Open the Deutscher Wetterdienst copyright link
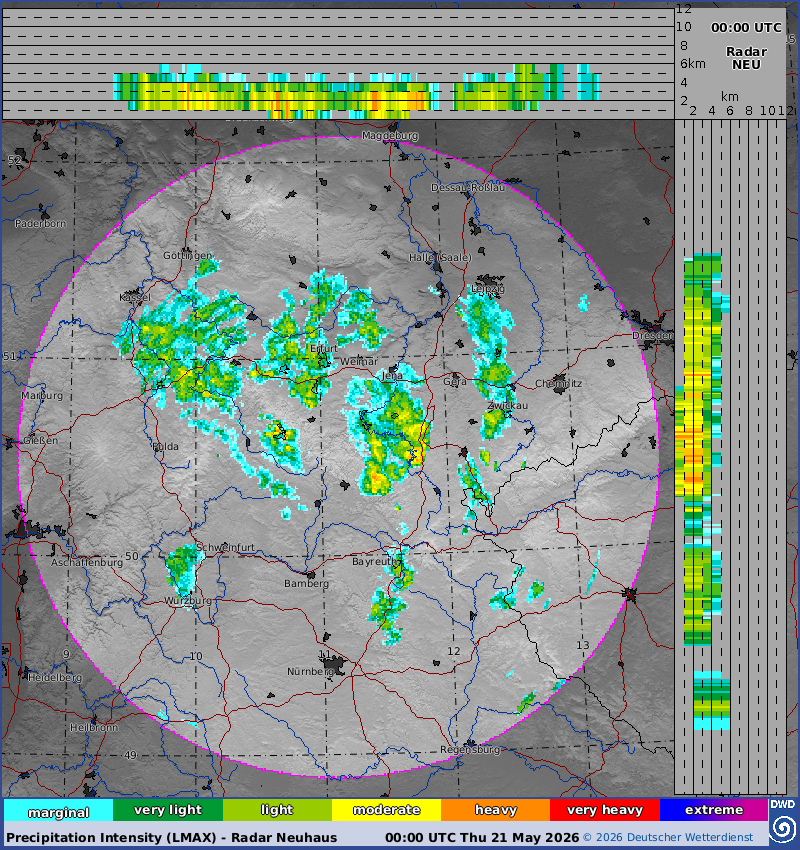800x850 pixels. pyautogui.click(x=668, y=838)
